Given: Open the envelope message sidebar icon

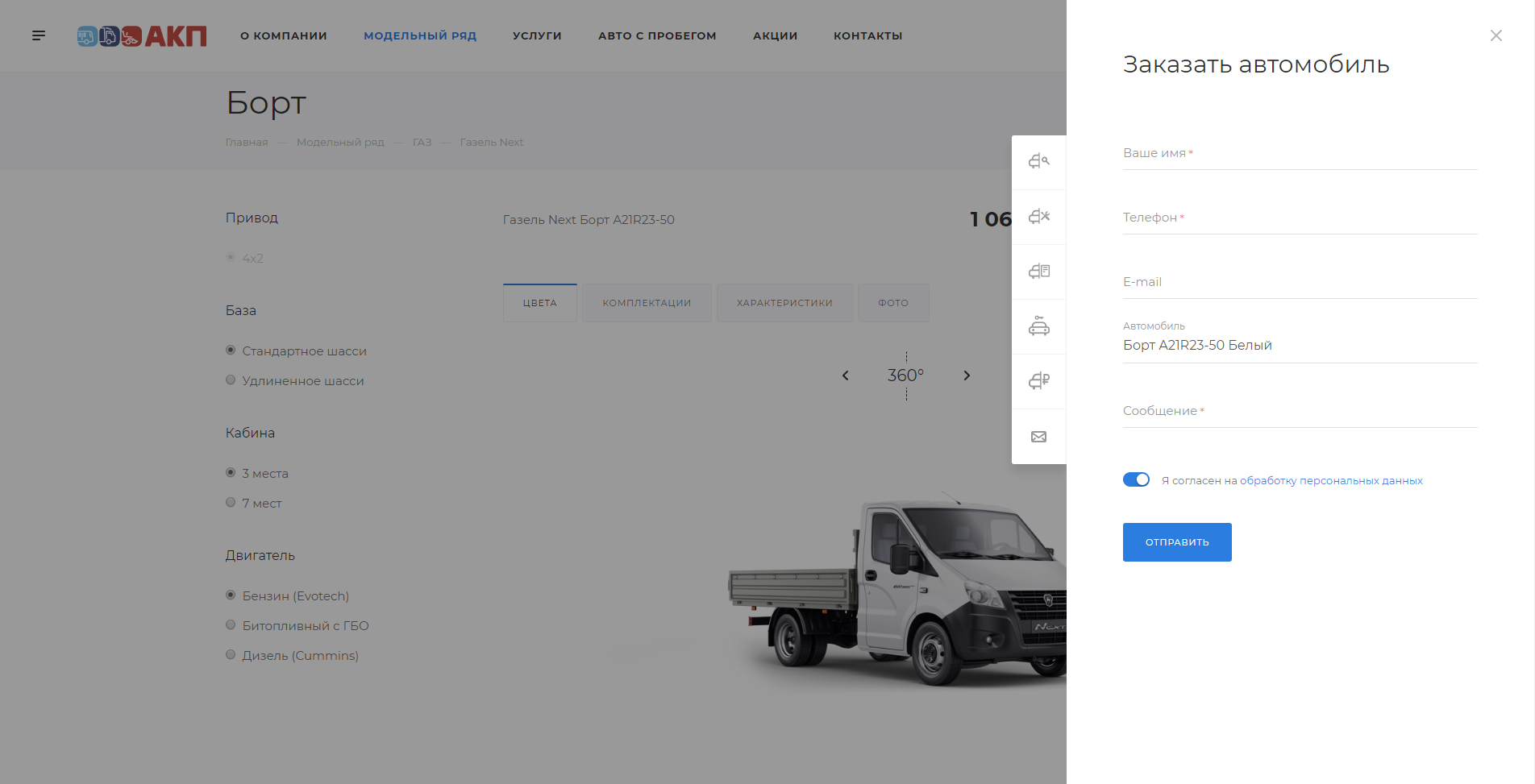Looking at the screenshot, I should click(1039, 437).
